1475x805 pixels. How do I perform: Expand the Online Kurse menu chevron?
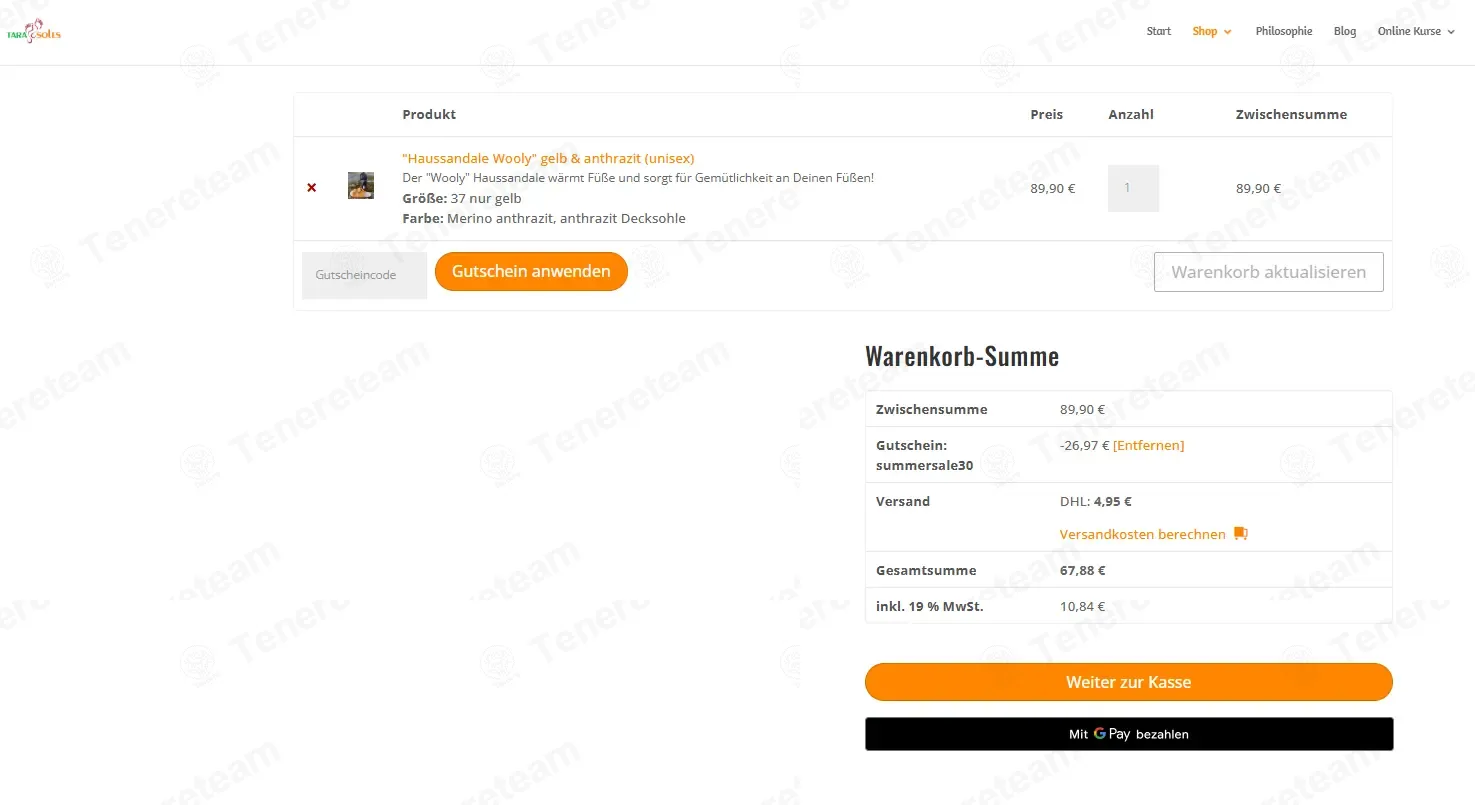pyautogui.click(x=1451, y=32)
